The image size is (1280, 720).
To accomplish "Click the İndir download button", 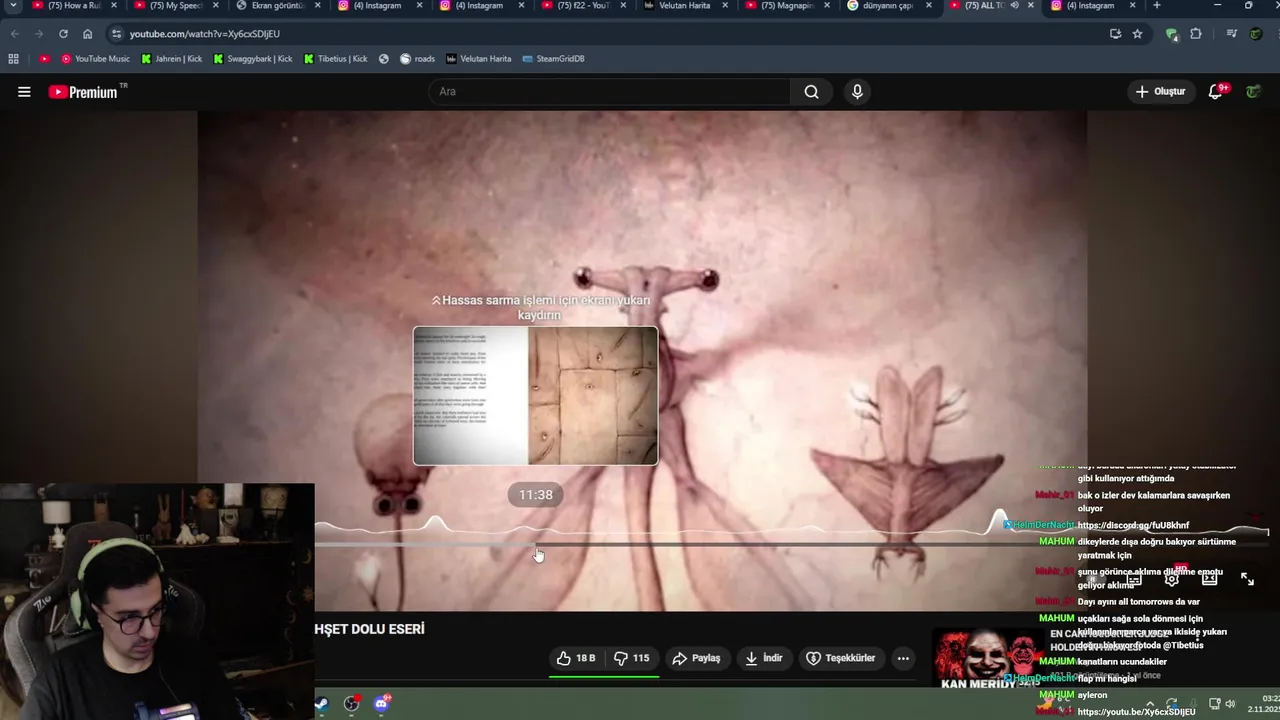I will [764, 658].
